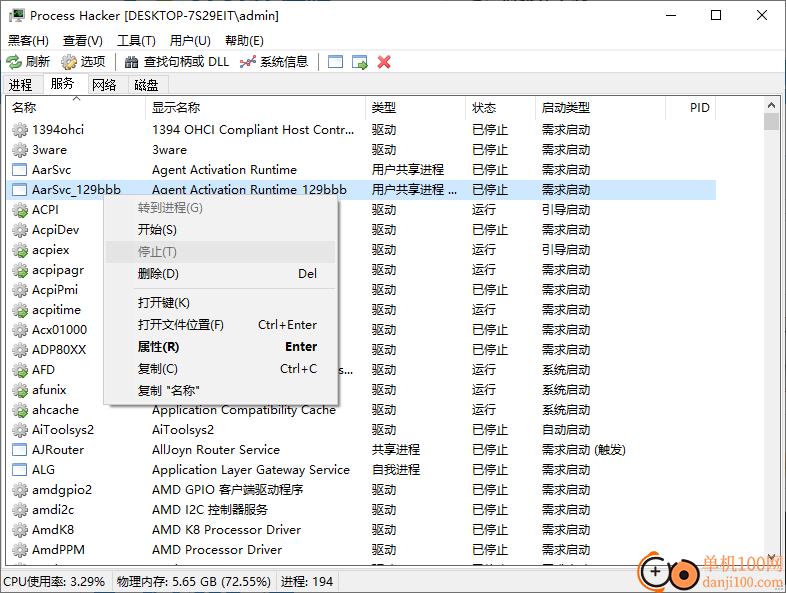Switch to the Processes (进程) tab
The image size is (786, 593).
click(21, 85)
